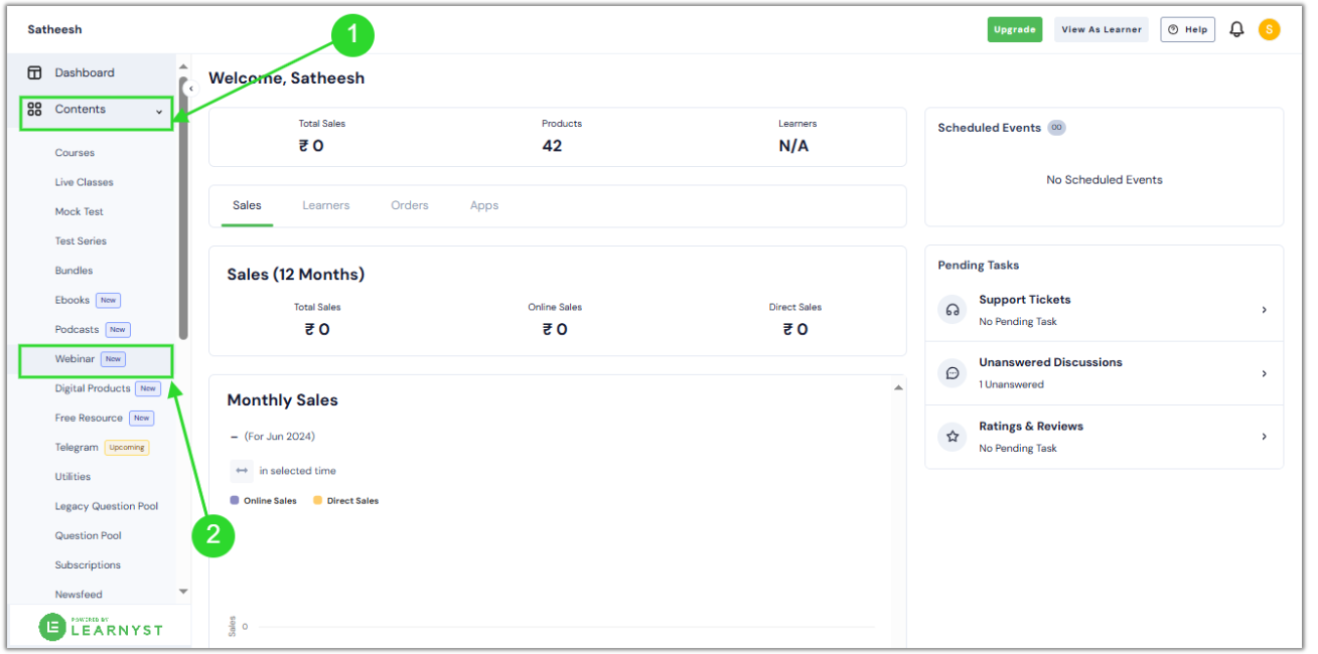The width and height of the screenshot is (1318, 654).
Task: Select the Dashboard icon in sidebar
Action: click(36, 72)
